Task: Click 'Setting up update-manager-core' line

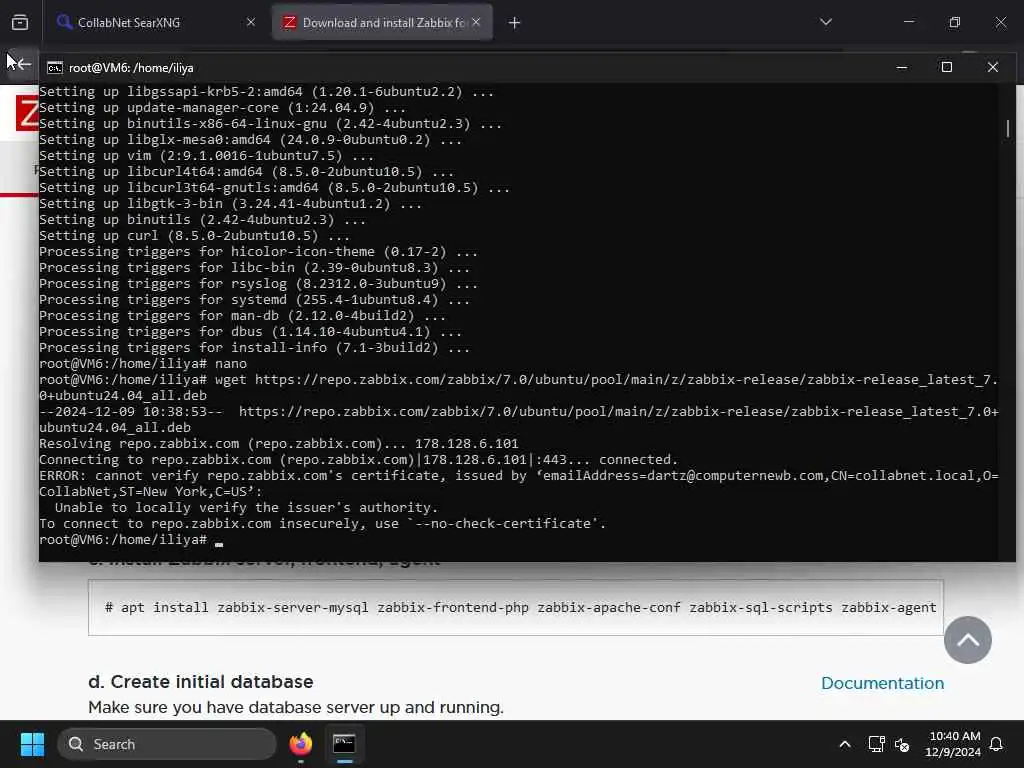Action: (x=223, y=107)
